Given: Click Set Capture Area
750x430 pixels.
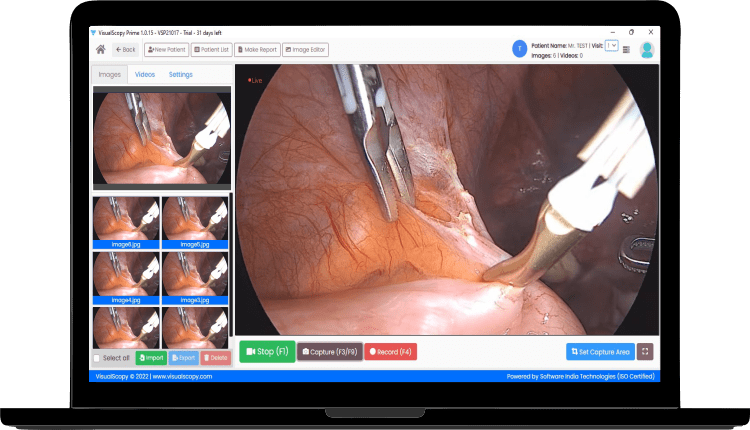Looking at the screenshot, I should (600, 352).
